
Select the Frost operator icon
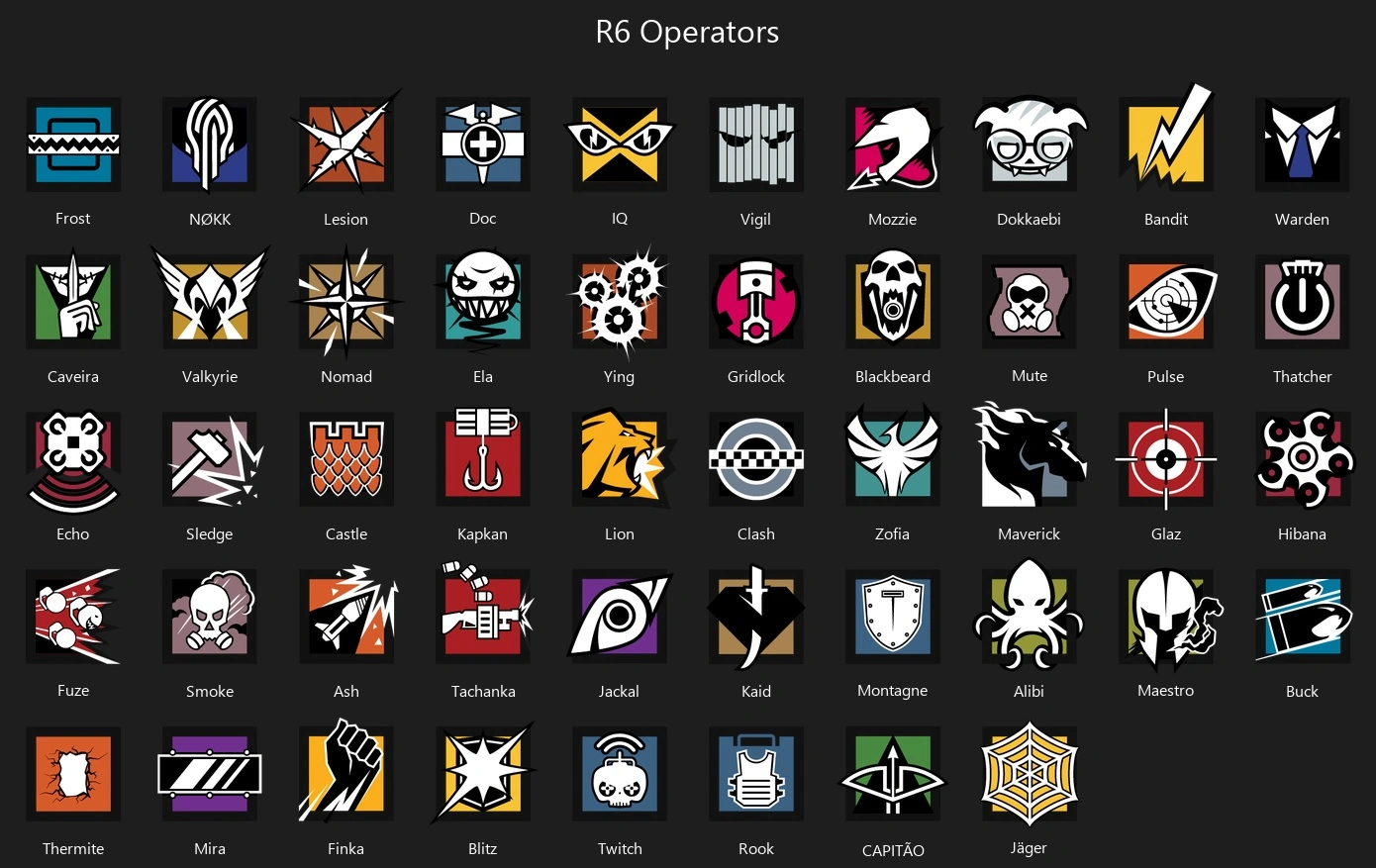click(73, 145)
